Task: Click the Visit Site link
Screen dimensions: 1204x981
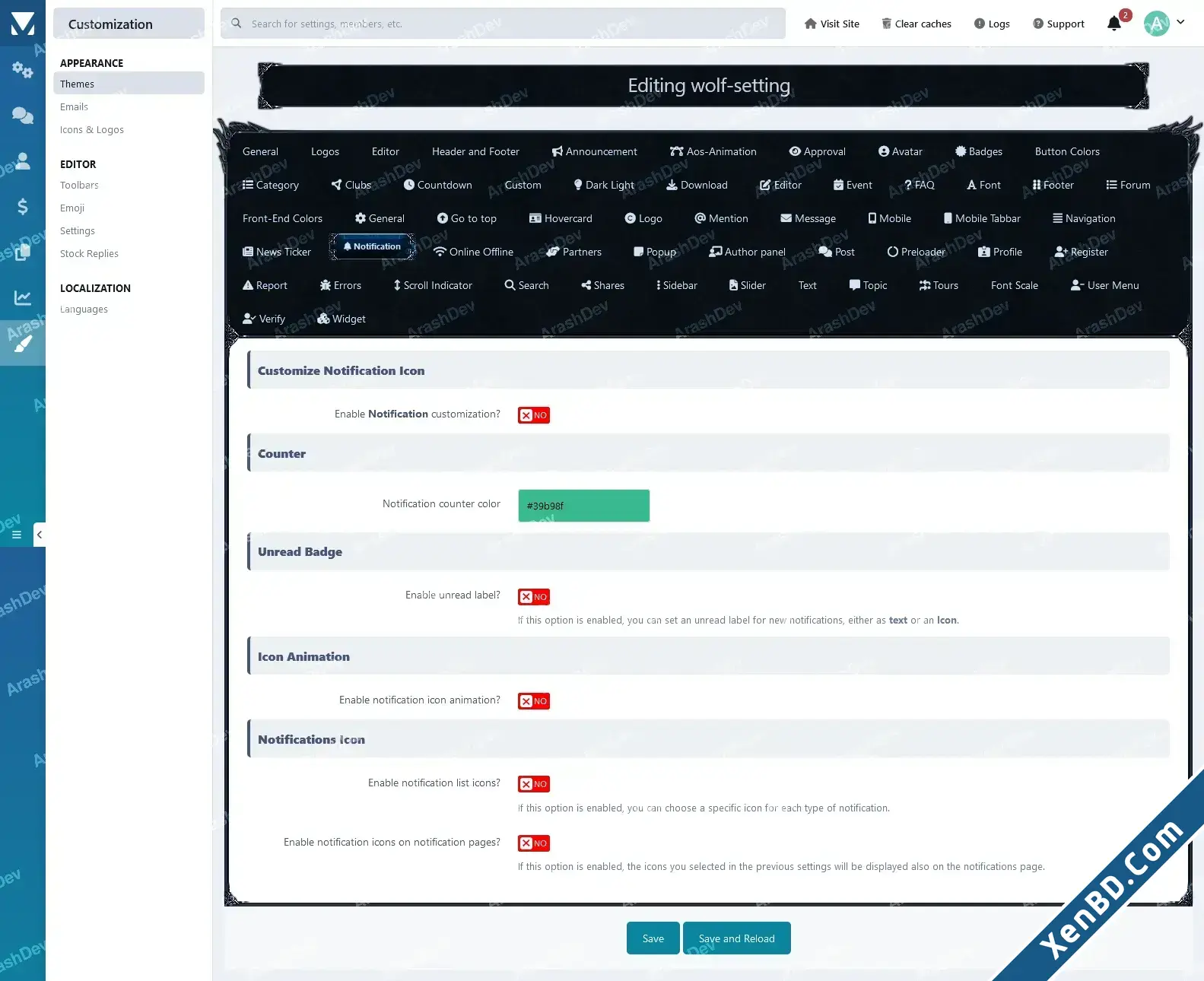Action: (x=832, y=24)
